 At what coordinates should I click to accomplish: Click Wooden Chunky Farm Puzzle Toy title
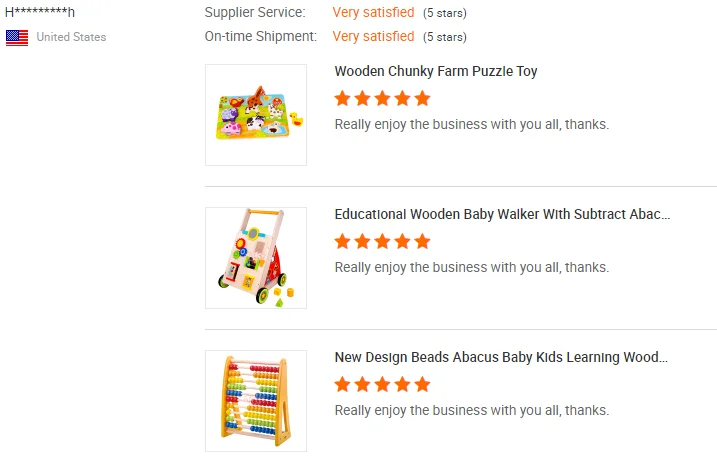pyautogui.click(x=436, y=72)
